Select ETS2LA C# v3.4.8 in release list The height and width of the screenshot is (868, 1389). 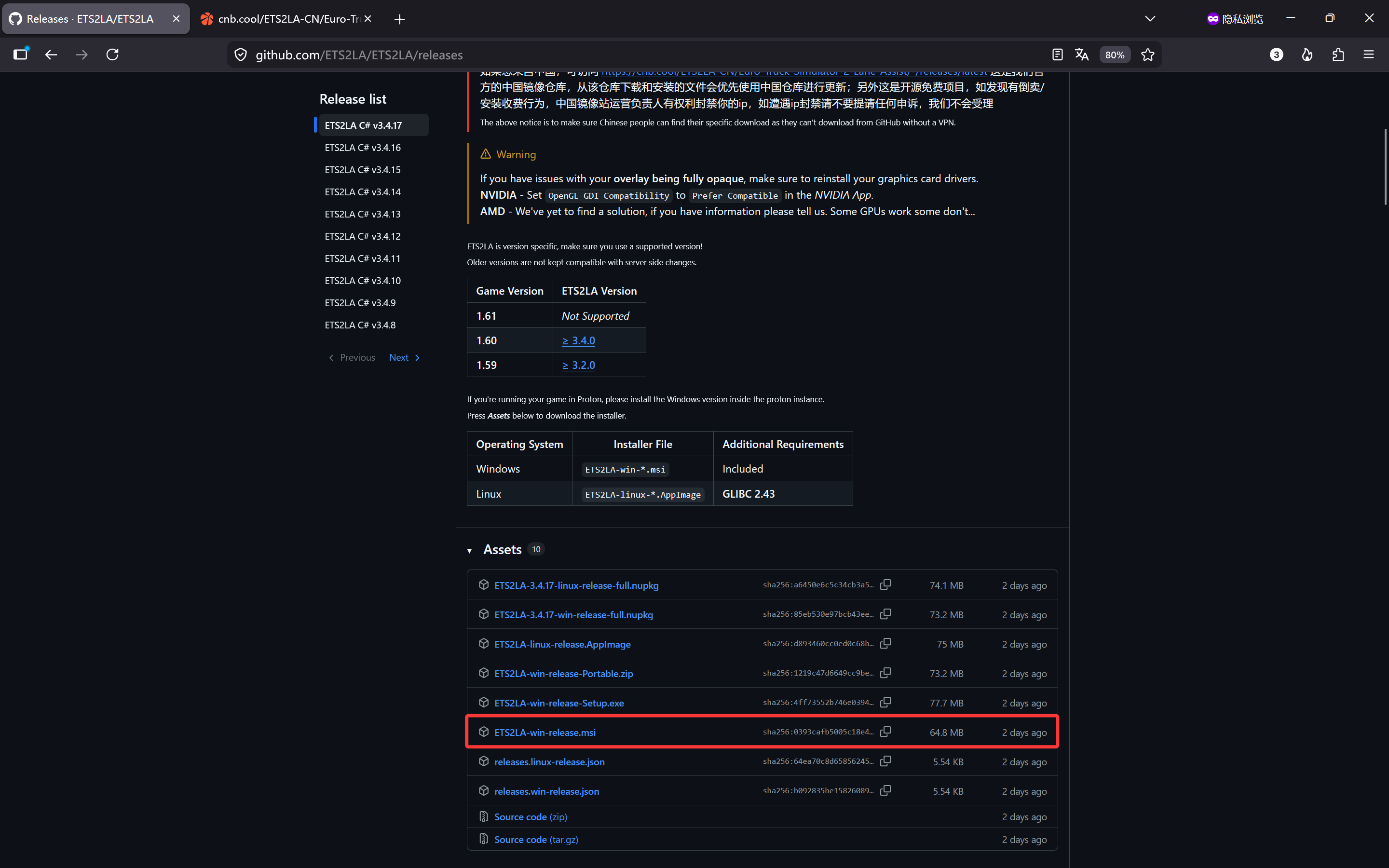360,325
